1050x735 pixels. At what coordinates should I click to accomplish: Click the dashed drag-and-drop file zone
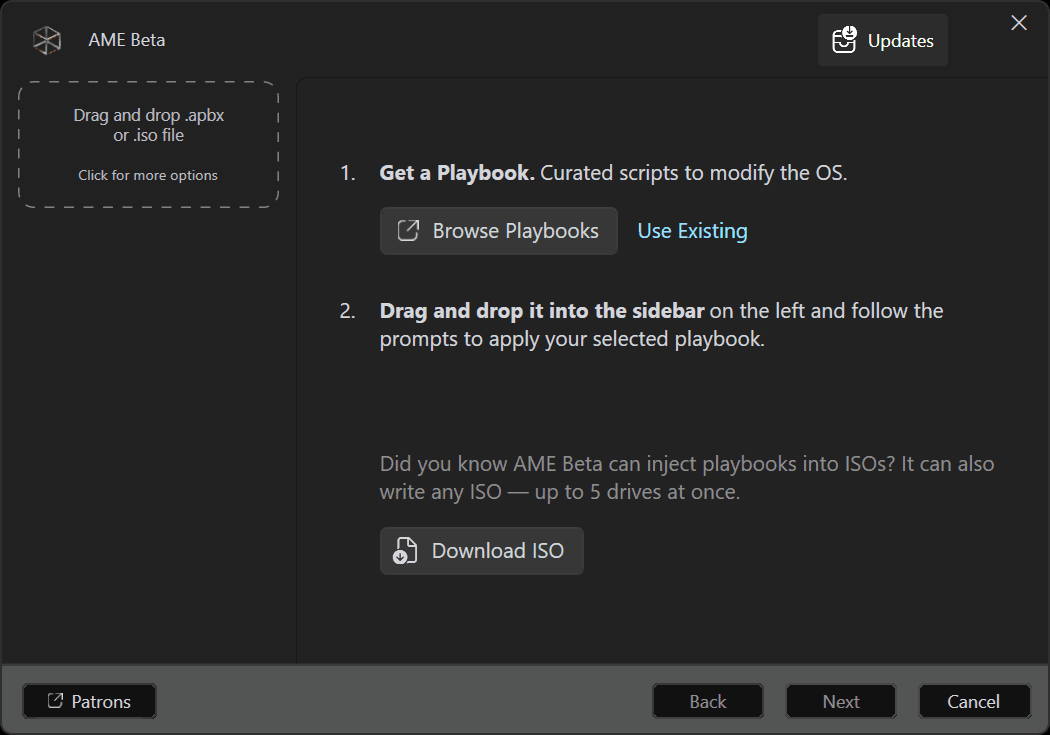click(148, 145)
